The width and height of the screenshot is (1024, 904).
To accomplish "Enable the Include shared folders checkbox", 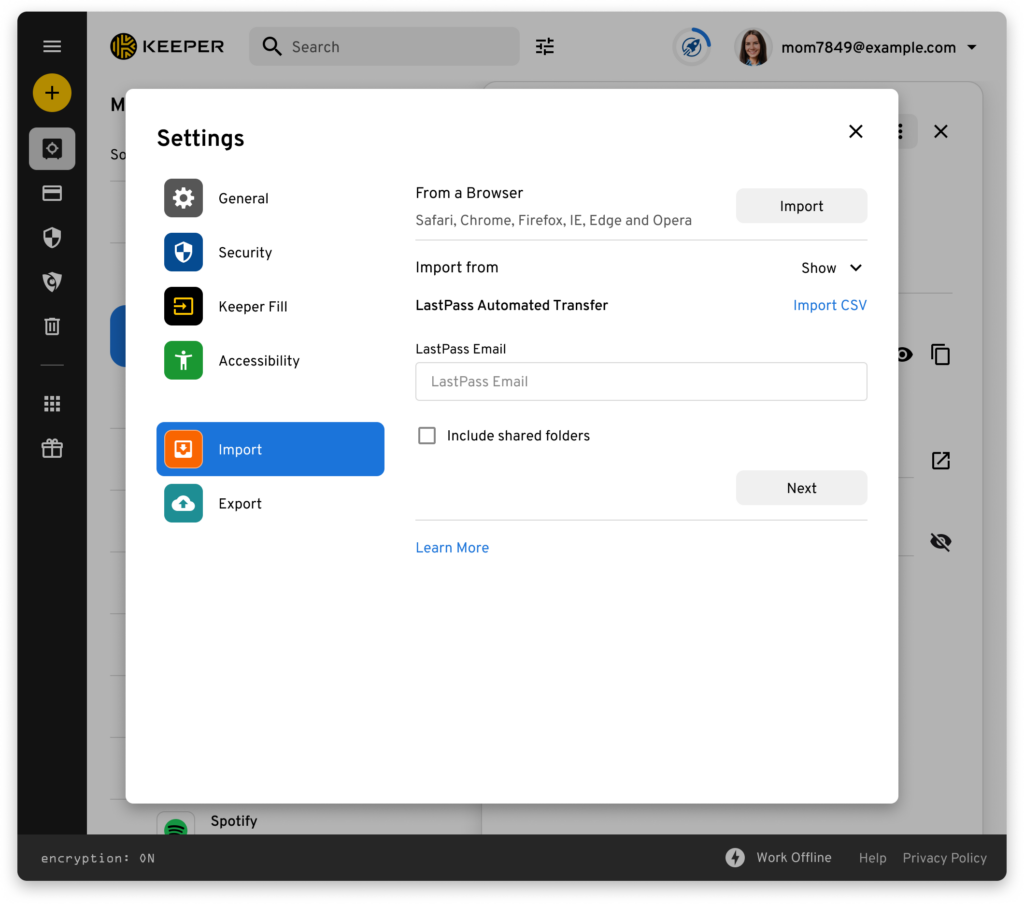I will 427,436.
